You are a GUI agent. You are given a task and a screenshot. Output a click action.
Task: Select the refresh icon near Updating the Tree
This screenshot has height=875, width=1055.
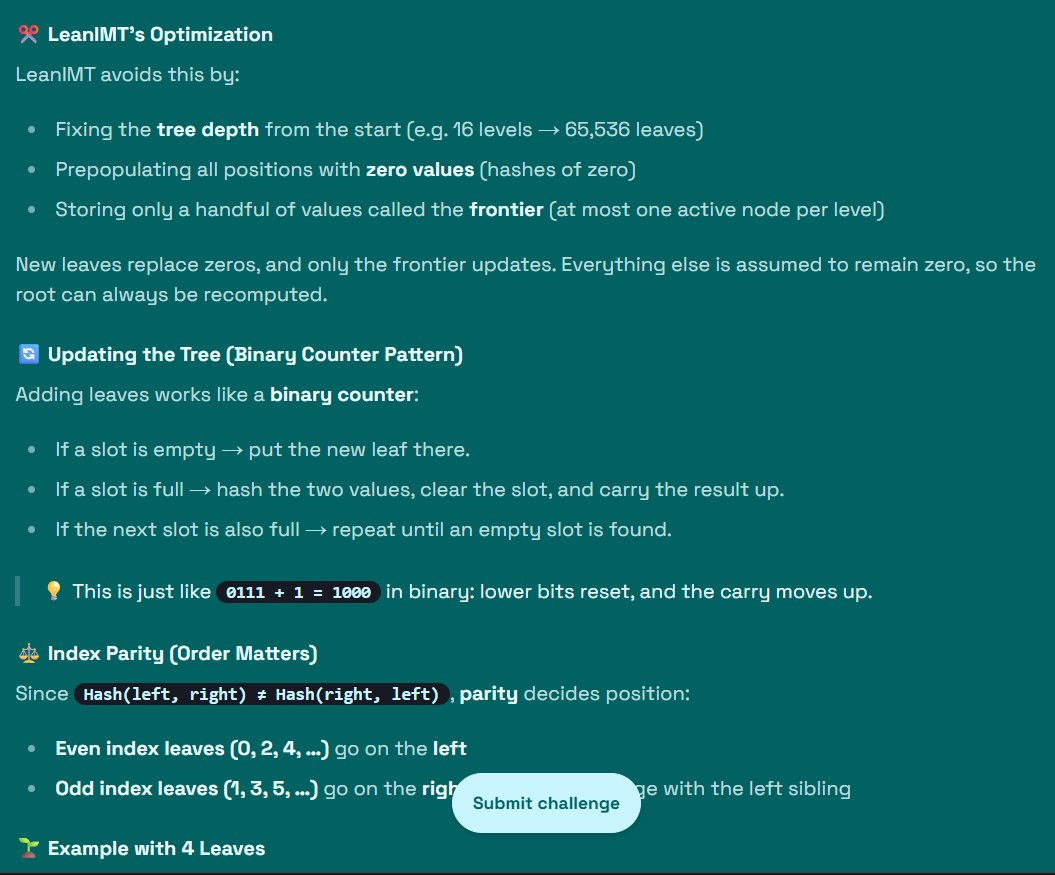(x=27, y=353)
